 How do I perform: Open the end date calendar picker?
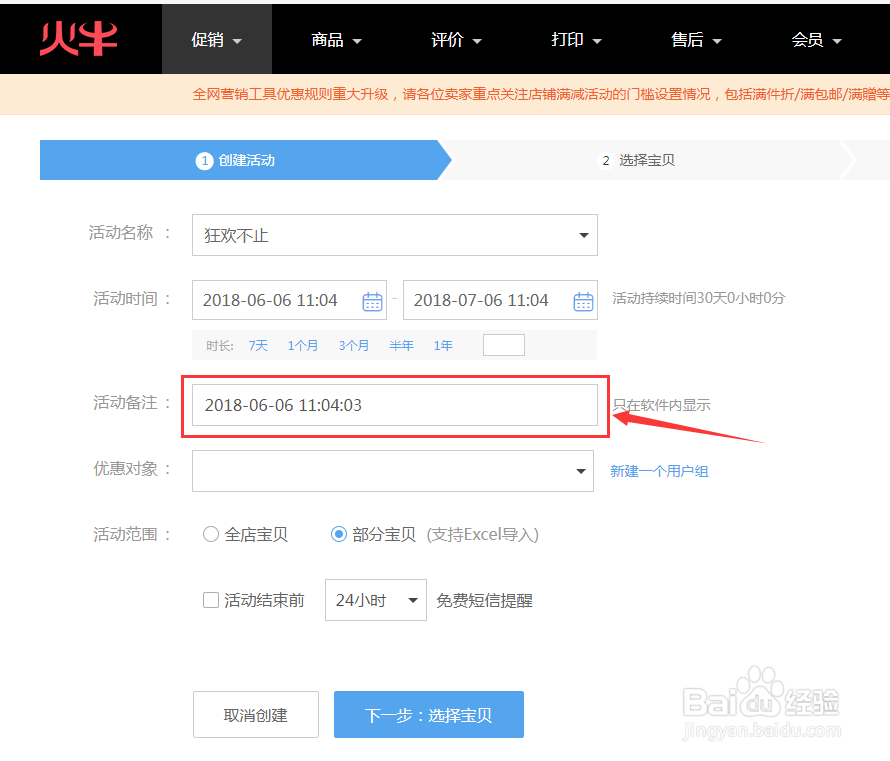[583, 301]
